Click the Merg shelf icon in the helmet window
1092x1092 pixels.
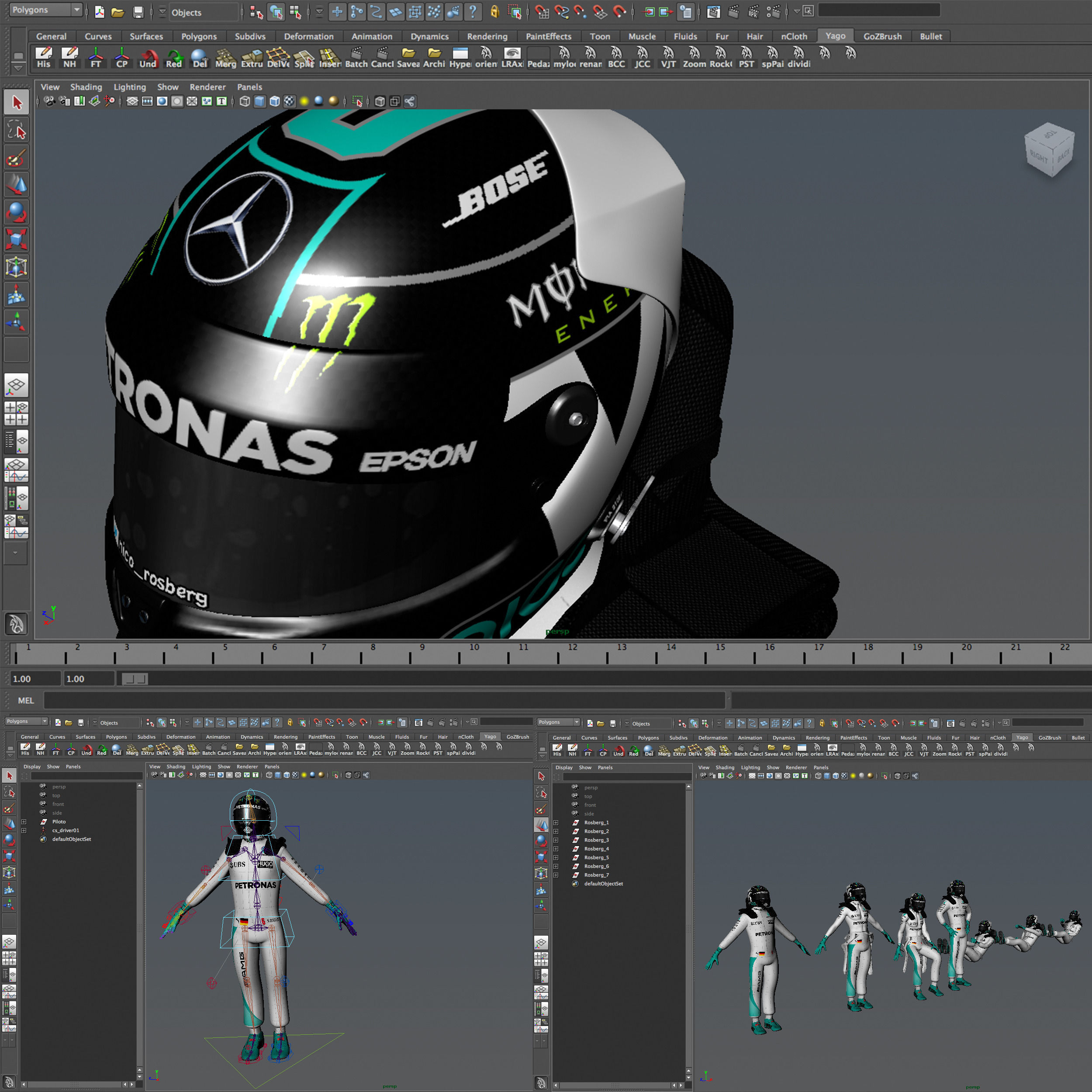click(225, 58)
